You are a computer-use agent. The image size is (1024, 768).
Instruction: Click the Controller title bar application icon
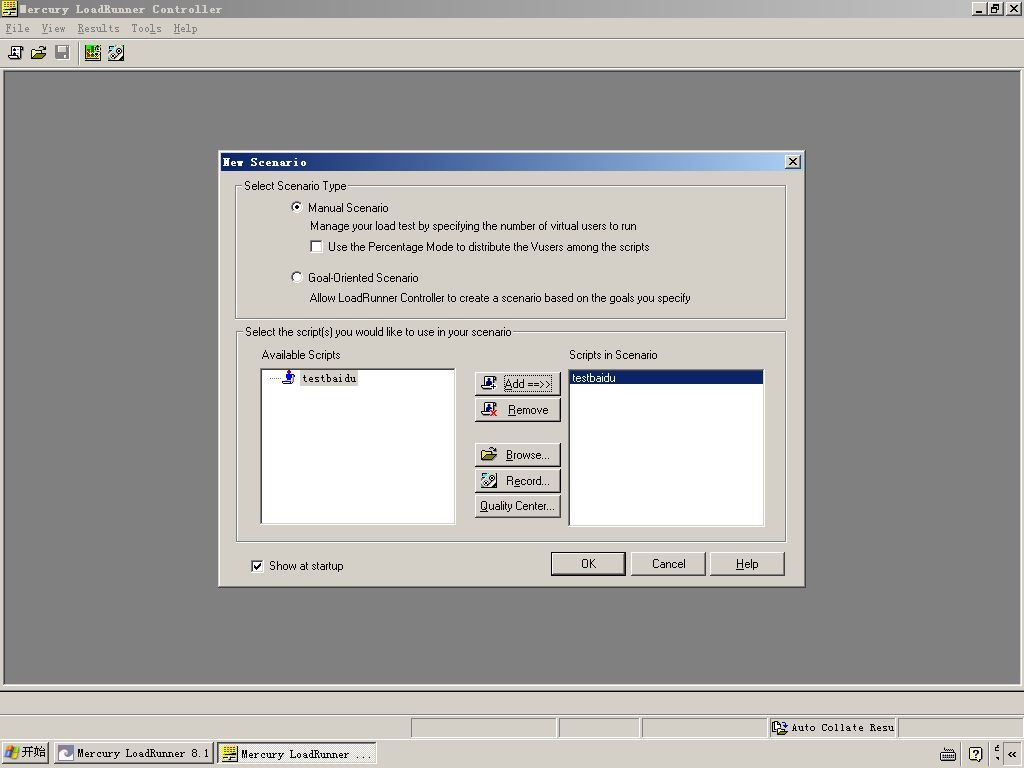(9, 8)
